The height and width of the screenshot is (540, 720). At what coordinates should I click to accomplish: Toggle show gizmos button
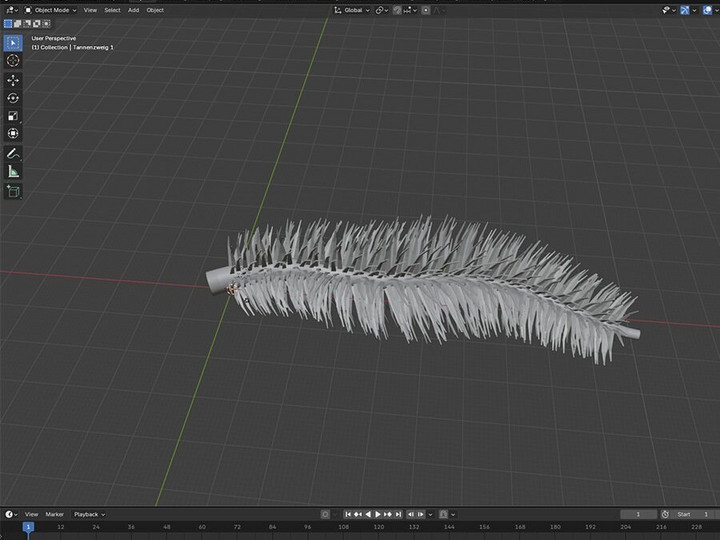coord(685,10)
